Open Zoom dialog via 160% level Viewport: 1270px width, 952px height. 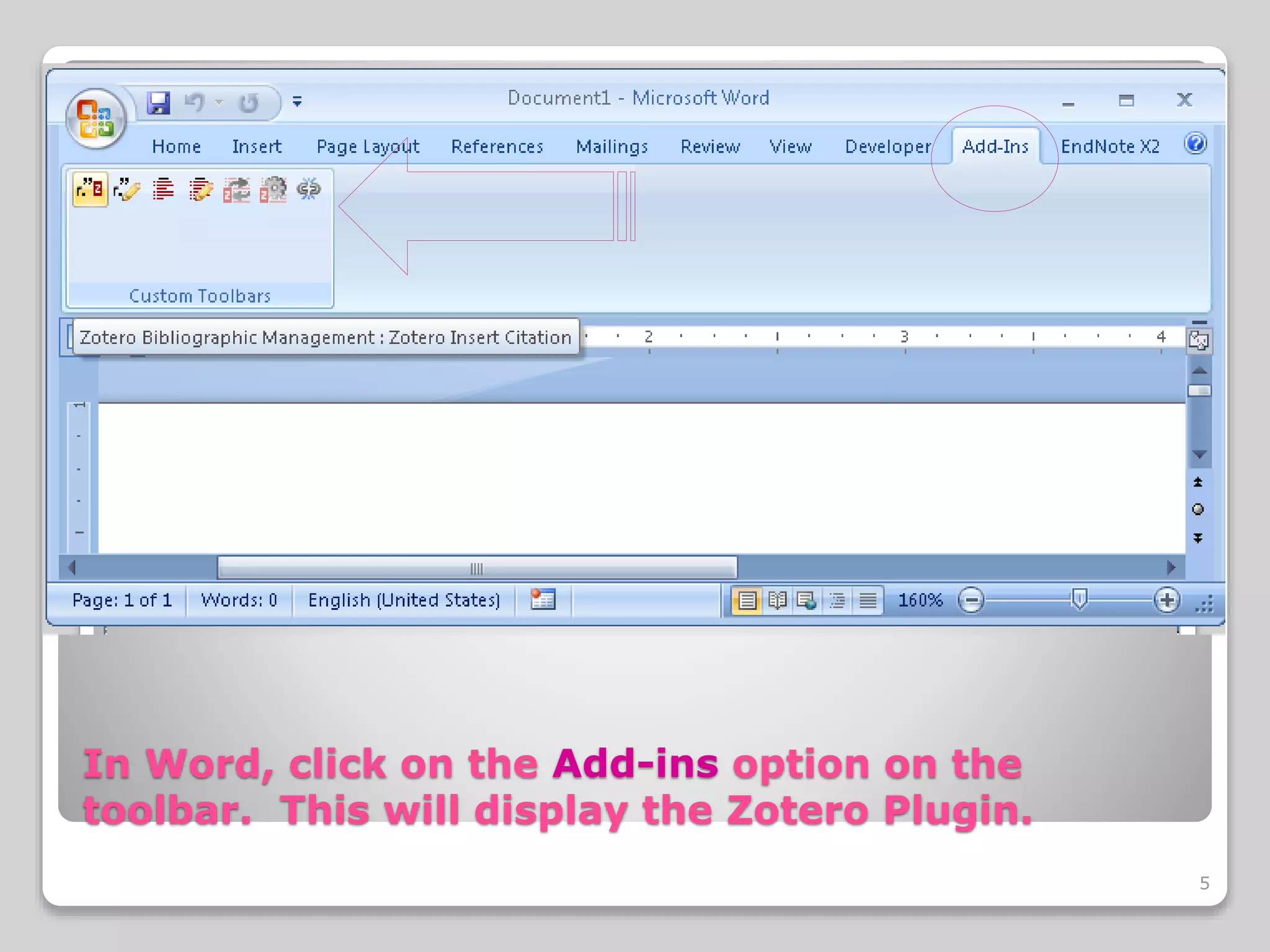pyautogui.click(x=920, y=600)
